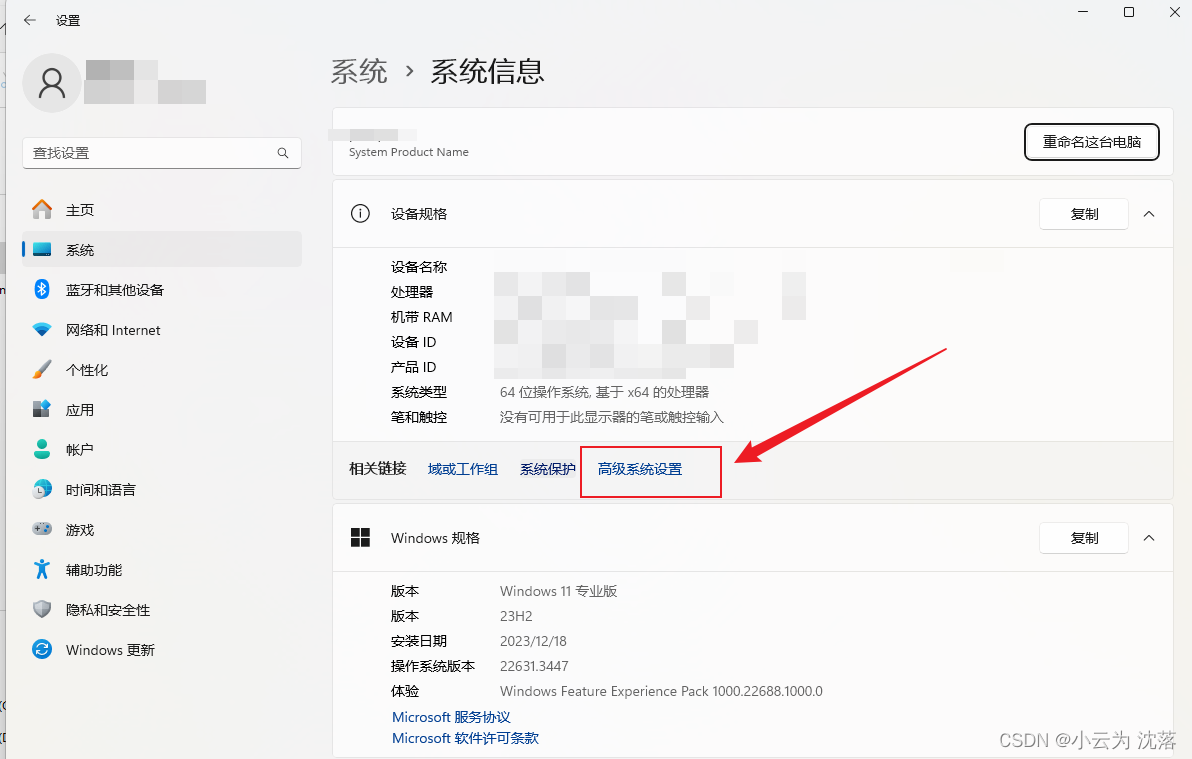Open 时间和语言 settings page
This screenshot has width=1192, height=759.
click(x=162, y=490)
